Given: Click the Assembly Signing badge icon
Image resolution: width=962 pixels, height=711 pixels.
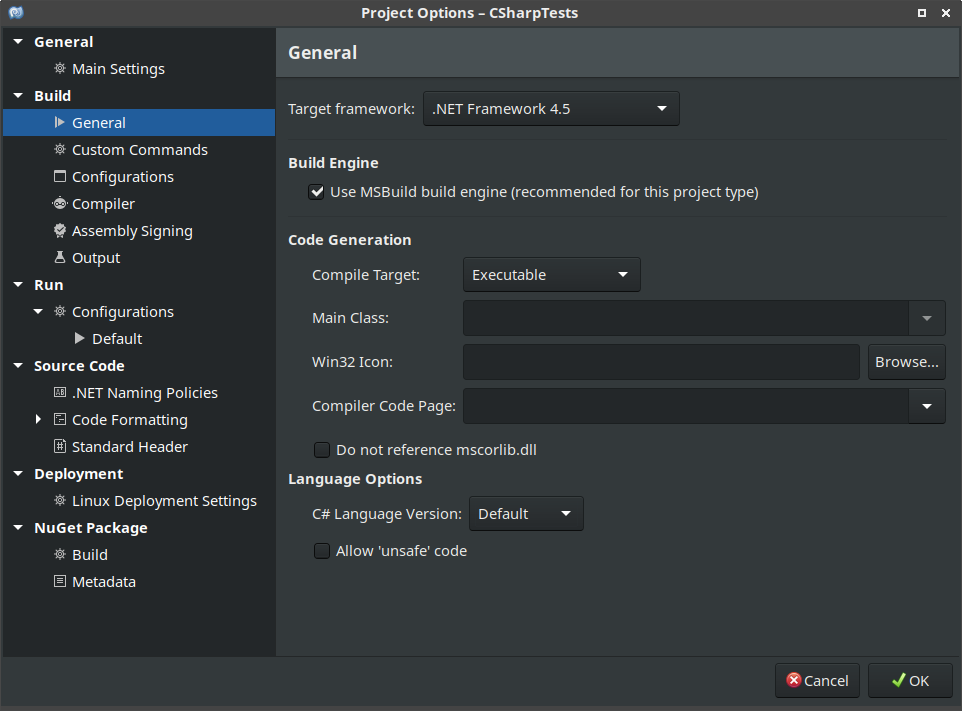Looking at the screenshot, I should [60, 231].
